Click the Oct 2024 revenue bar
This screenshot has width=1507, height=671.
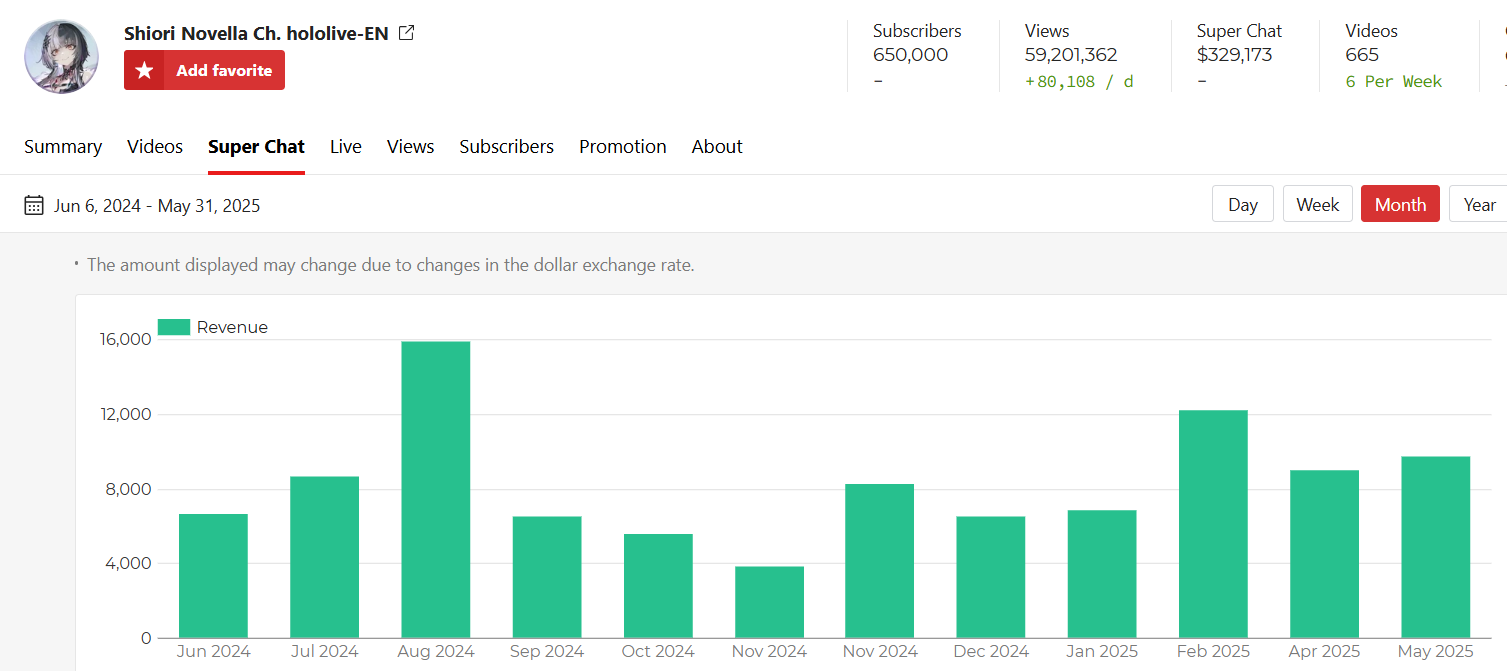(x=658, y=586)
